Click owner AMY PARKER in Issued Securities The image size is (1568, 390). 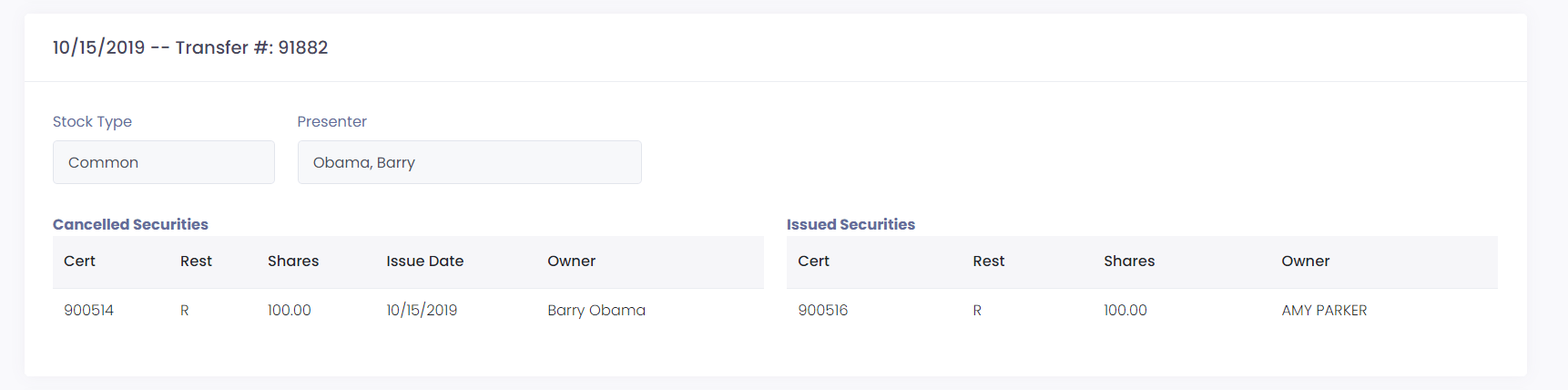pyautogui.click(x=1324, y=310)
